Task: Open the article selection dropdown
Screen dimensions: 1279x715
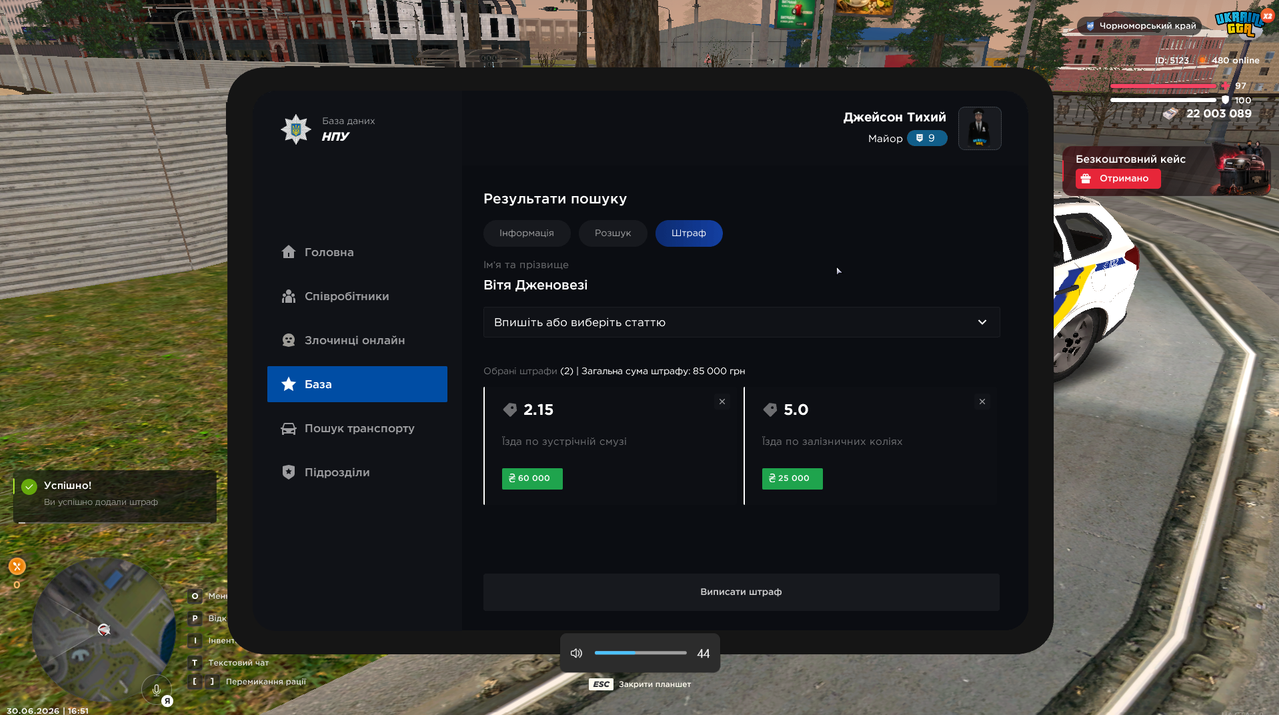Action: 741,322
